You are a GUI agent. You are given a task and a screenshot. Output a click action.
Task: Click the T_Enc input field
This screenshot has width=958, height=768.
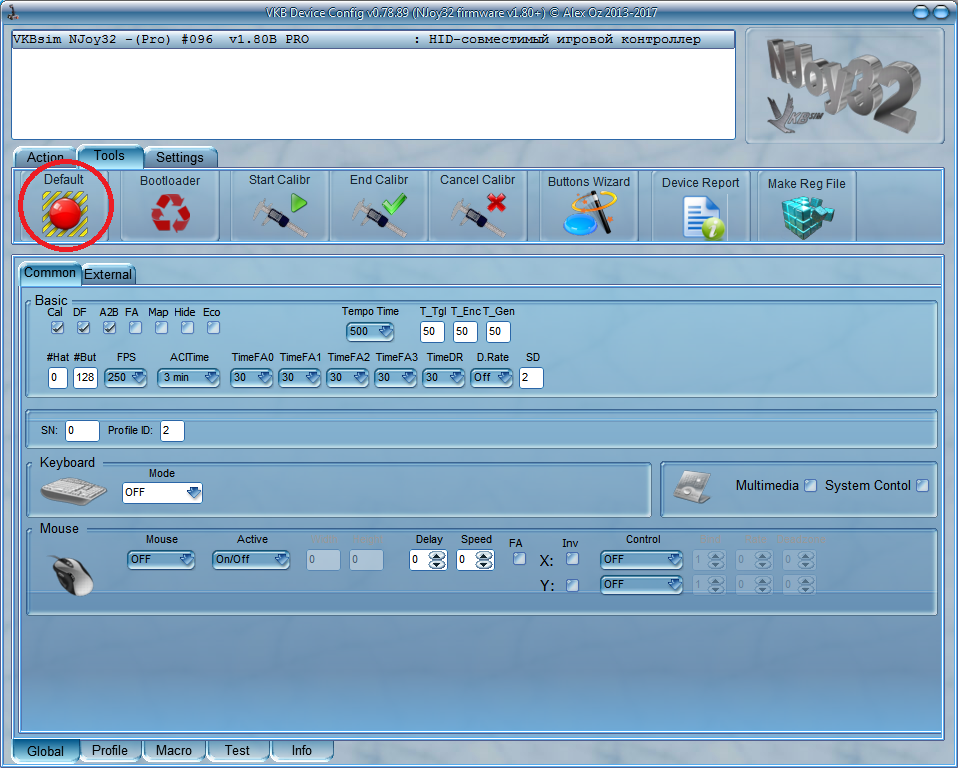(465, 332)
